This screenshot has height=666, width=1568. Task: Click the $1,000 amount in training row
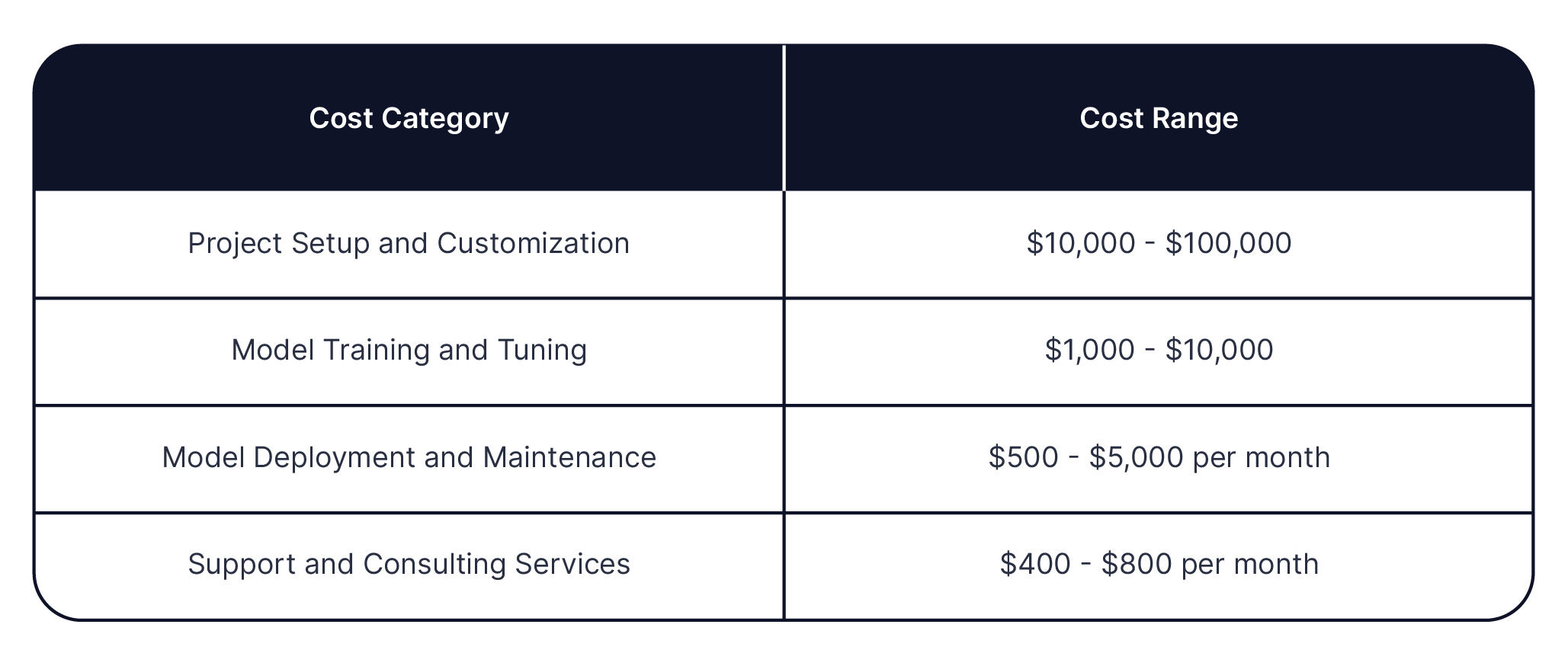(x=1089, y=351)
